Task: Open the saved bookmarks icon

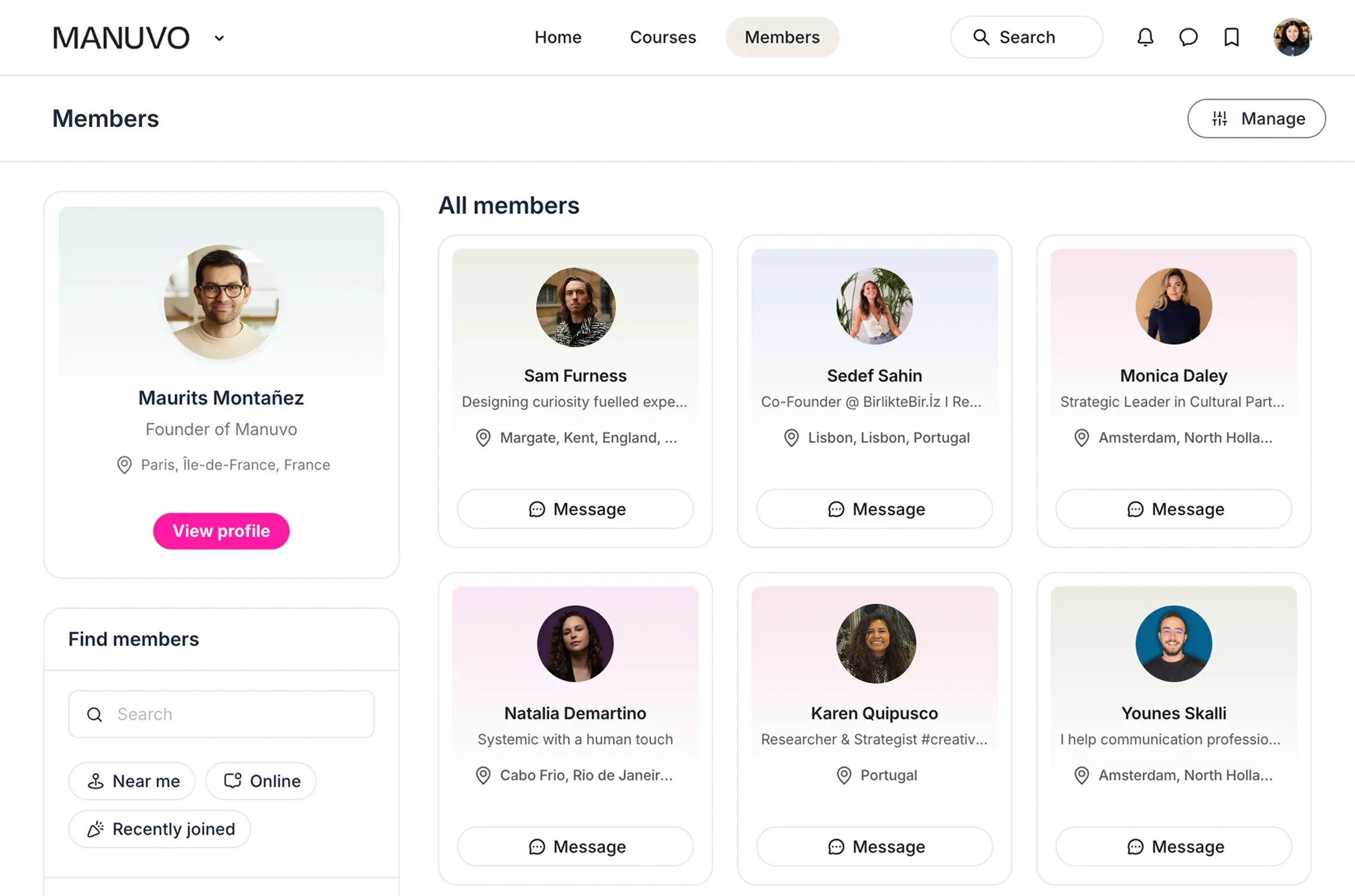Action: [1231, 37]
